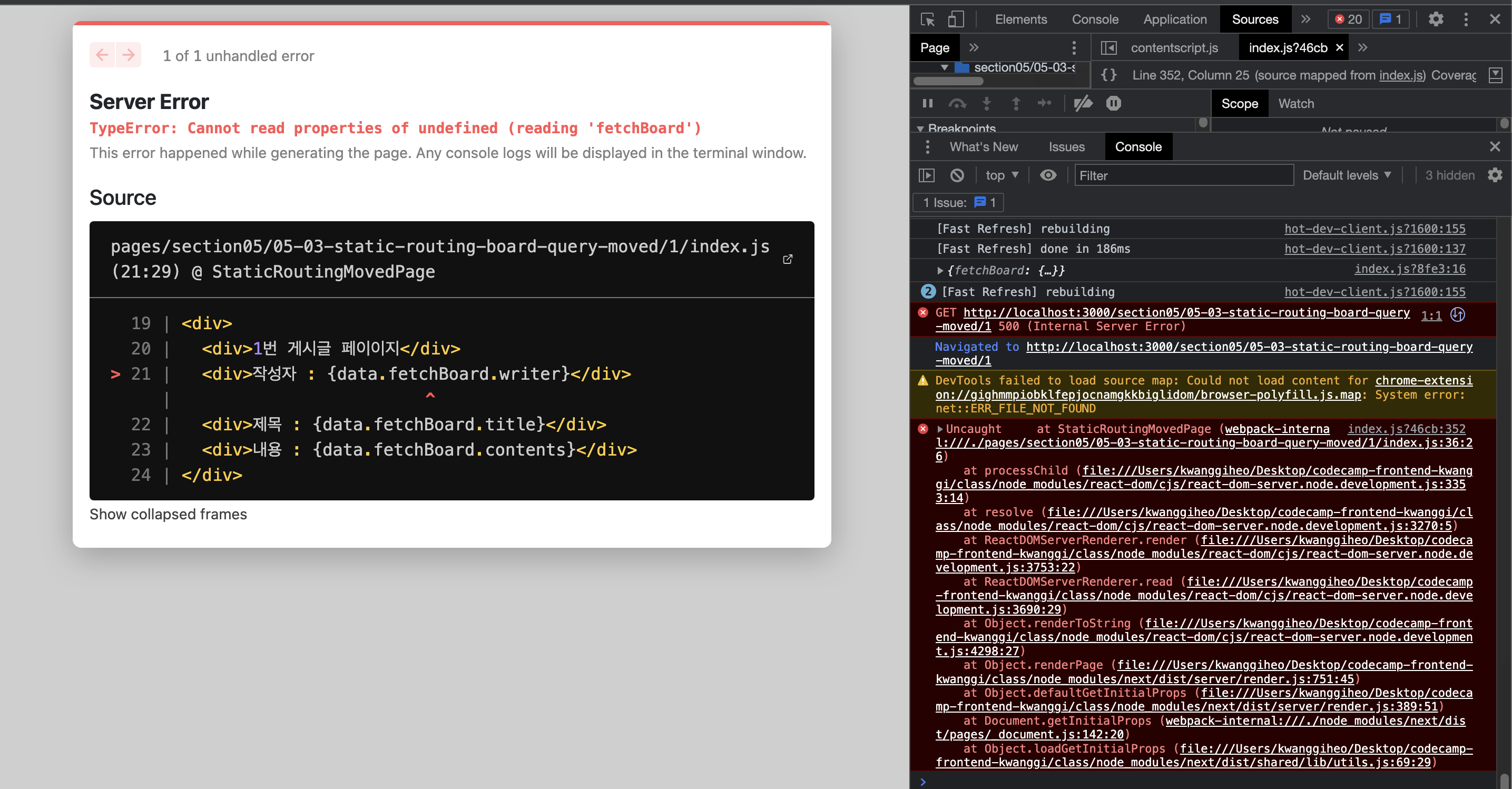1512x789 pixels.
Task: Click the step into function icon
Action: tap(987, 104)
